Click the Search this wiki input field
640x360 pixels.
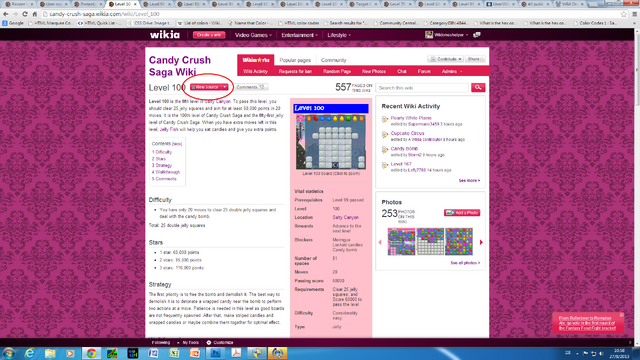point(422,88)
